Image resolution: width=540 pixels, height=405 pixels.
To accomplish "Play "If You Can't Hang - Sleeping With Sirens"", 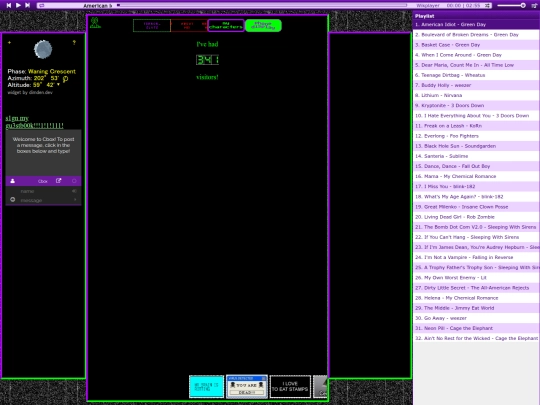I will [x=476, y=237].
